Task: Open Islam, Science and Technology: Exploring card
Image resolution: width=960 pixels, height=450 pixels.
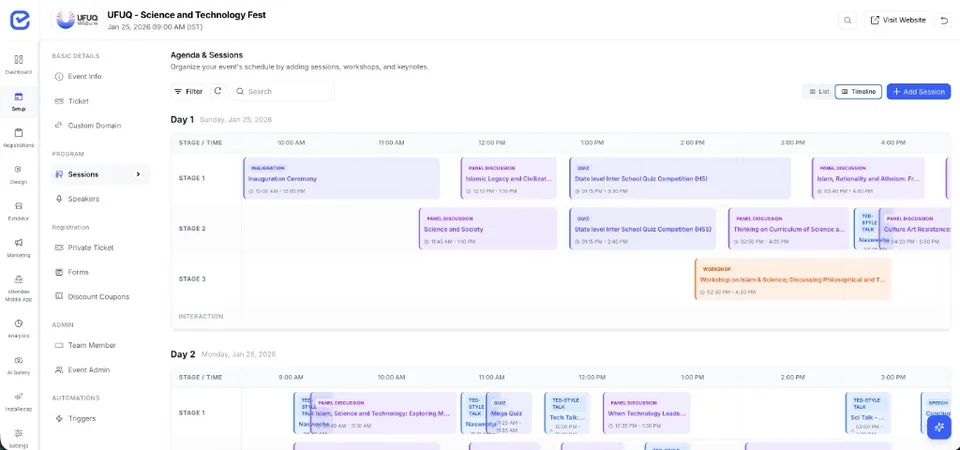Action: (384, 413)
